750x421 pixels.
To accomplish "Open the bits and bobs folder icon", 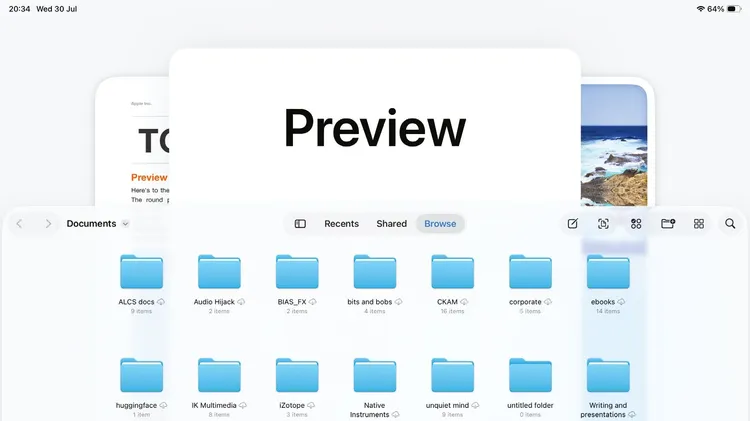I will 375,271.
